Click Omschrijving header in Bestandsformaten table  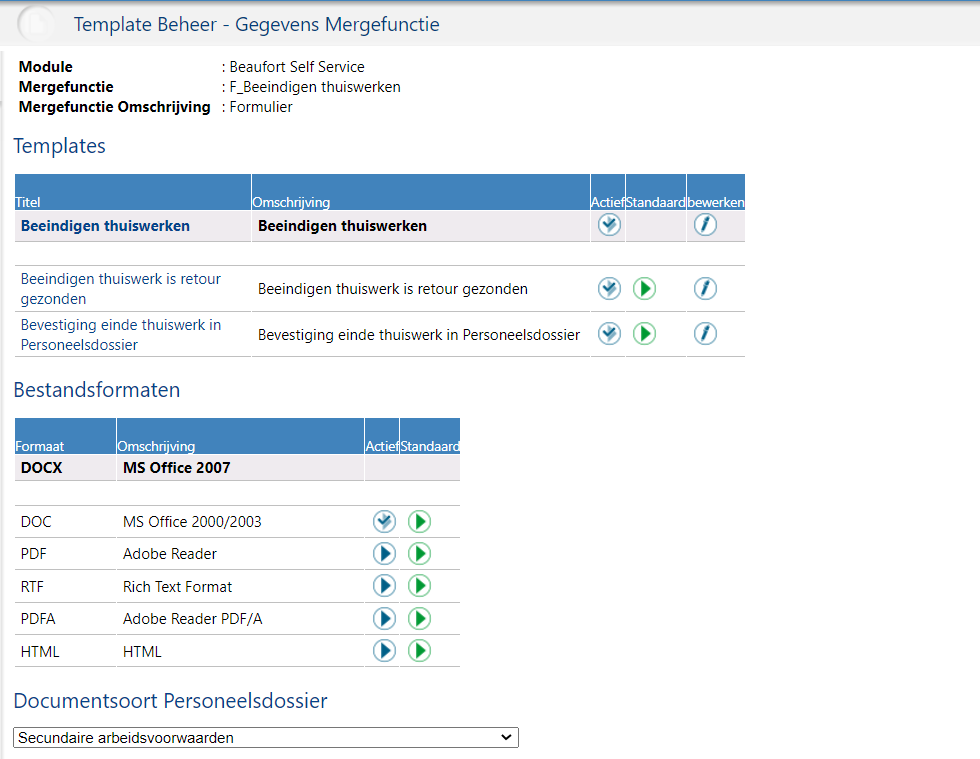click(240, 436)
